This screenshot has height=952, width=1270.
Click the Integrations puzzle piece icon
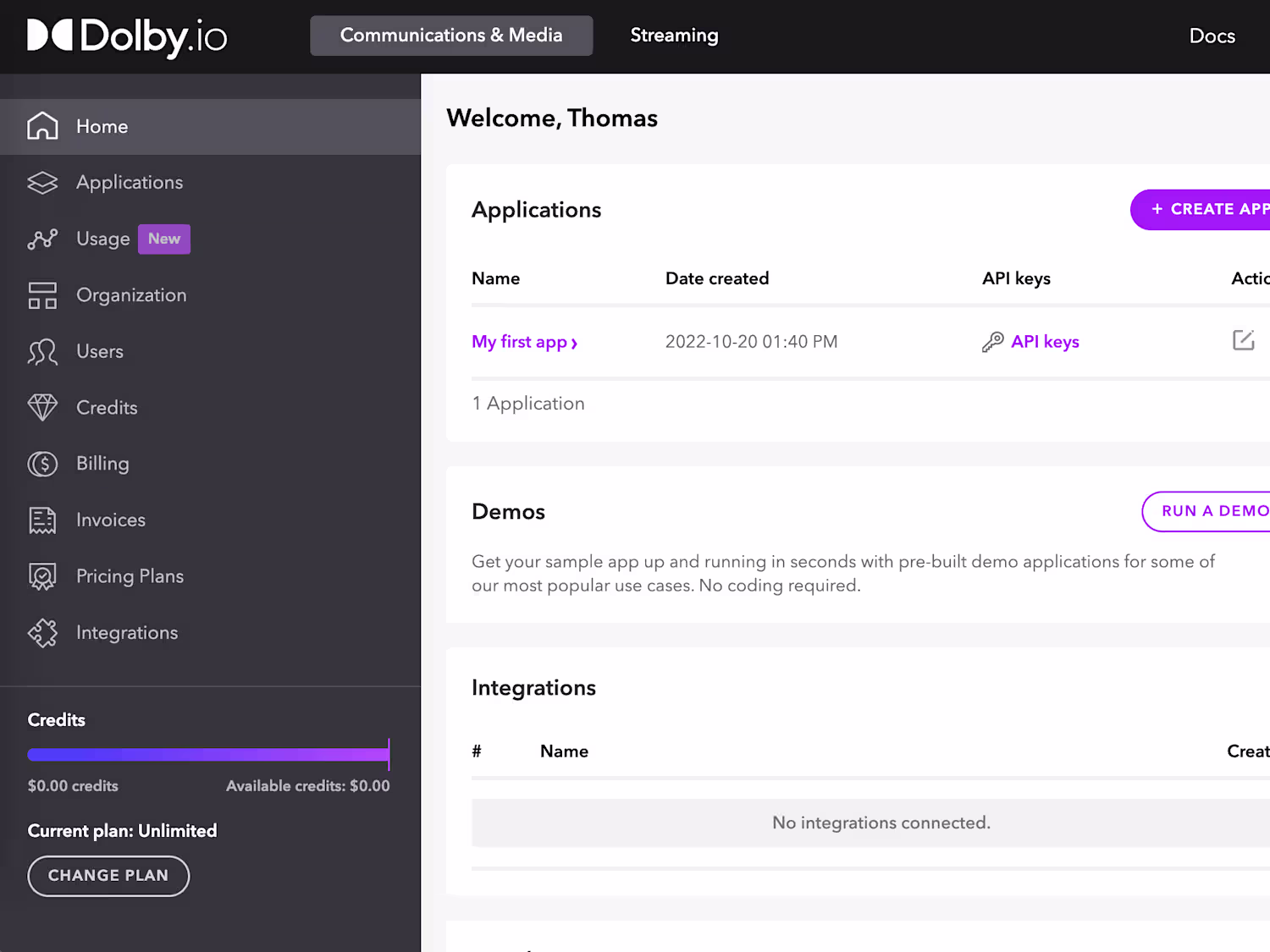click(x=42, y=633)
